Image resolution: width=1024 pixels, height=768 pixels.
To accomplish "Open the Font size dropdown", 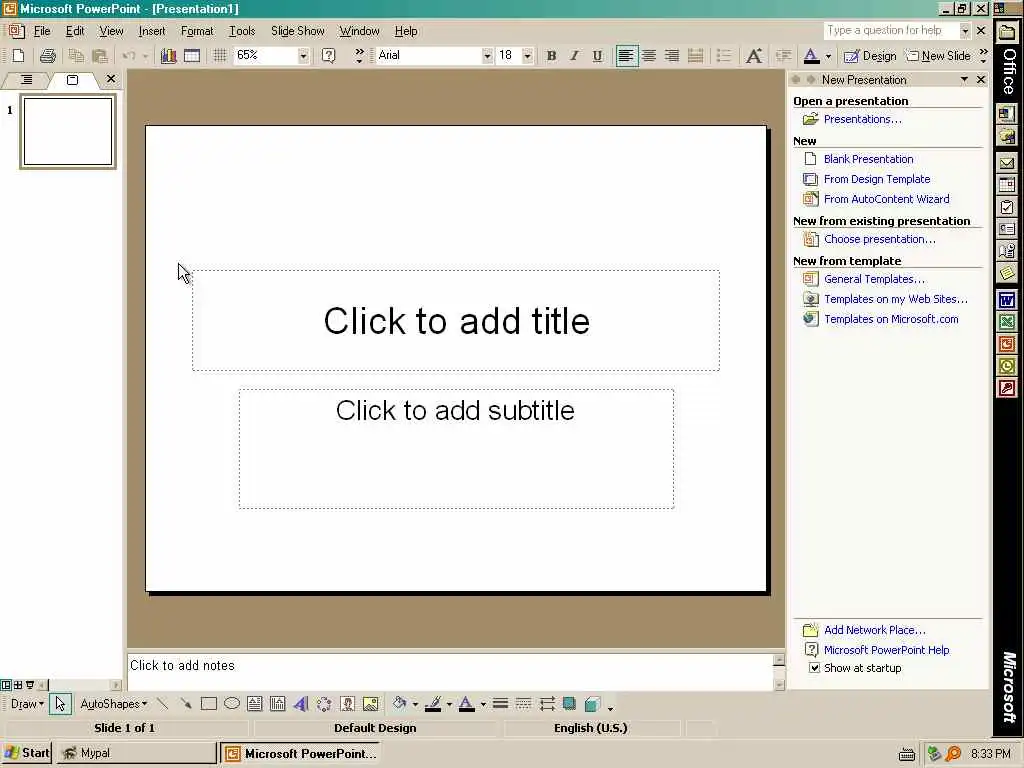I will click(527, 56).
